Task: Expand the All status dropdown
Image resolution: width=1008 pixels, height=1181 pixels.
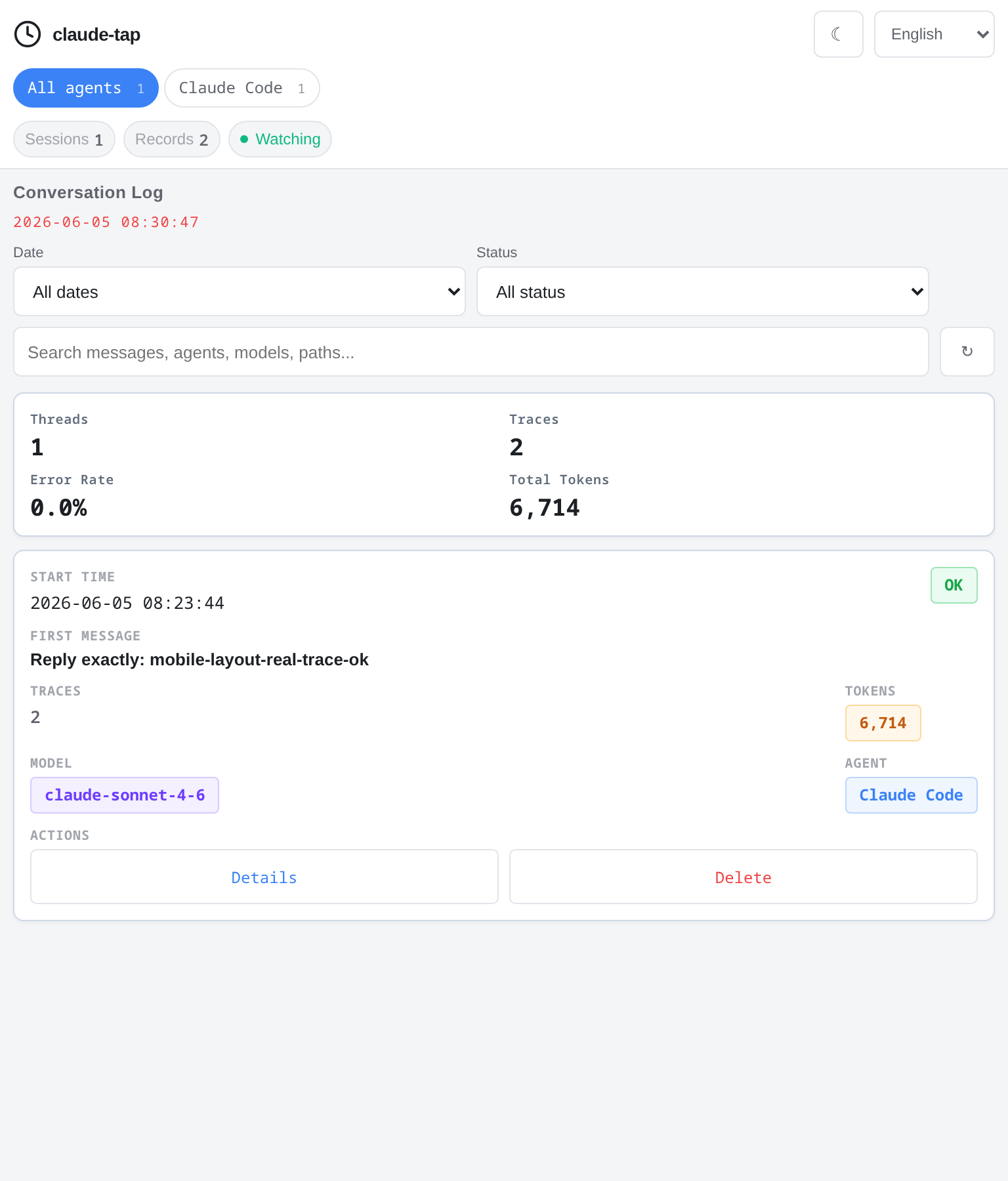Action: [x=703, y=291]
